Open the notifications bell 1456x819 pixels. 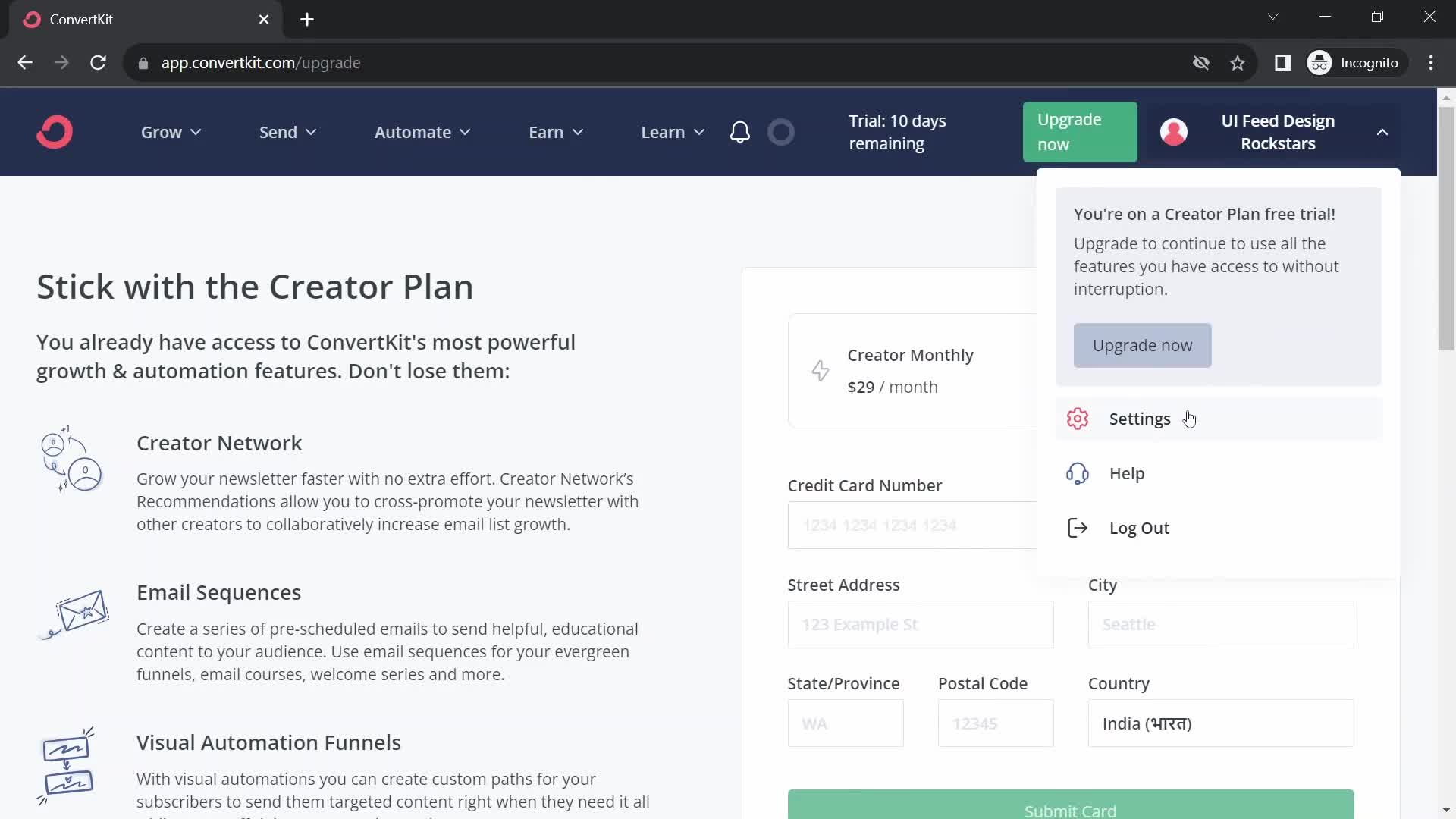coord(740,132)
